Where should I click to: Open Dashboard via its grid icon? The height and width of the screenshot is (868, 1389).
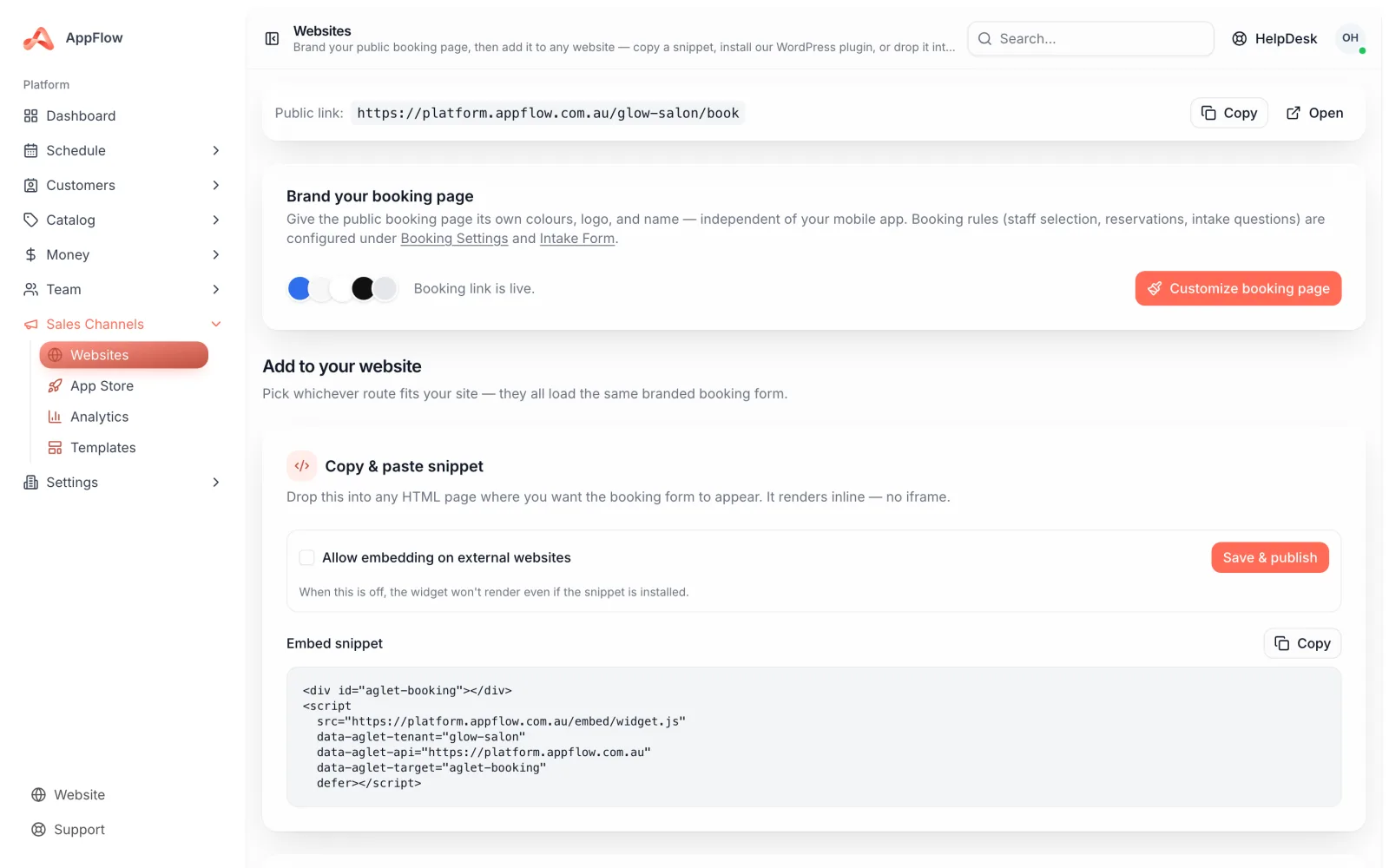pos(31,115)
